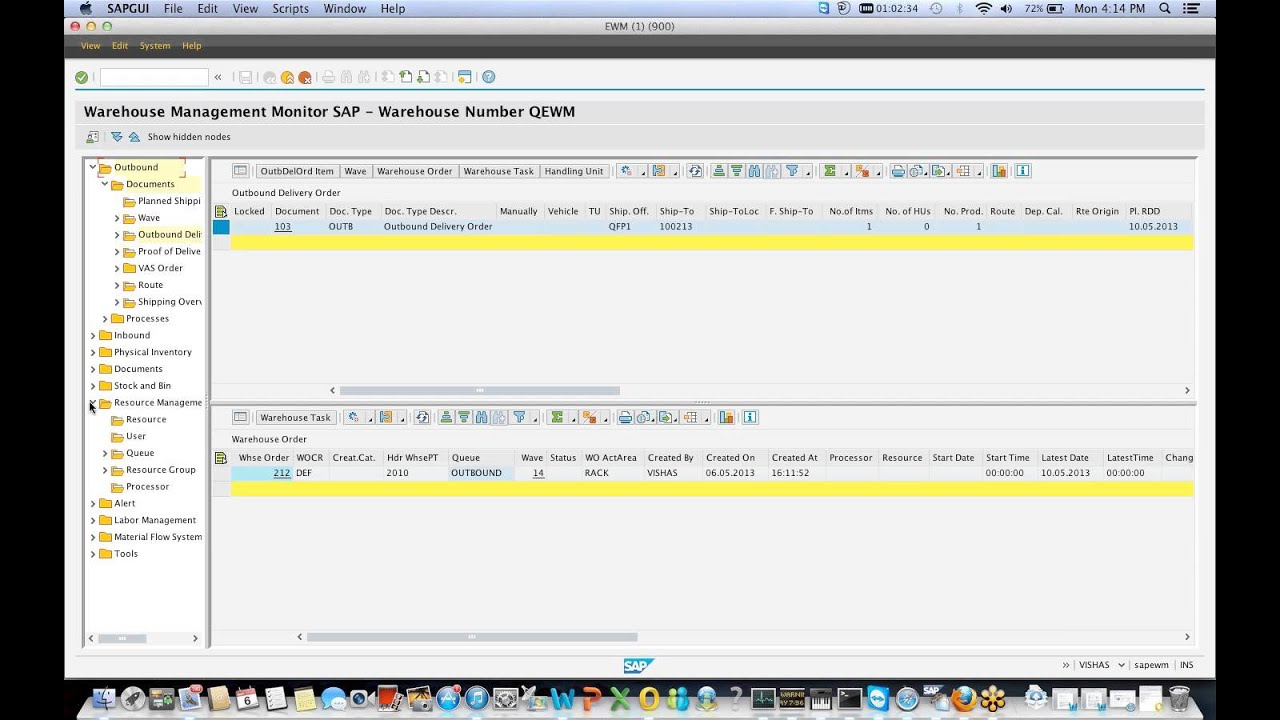Image resolution: width=1280 pixels, height=720 pixels.
Task: Expand the Inbound tree node
Action: [x=93, y=336]
